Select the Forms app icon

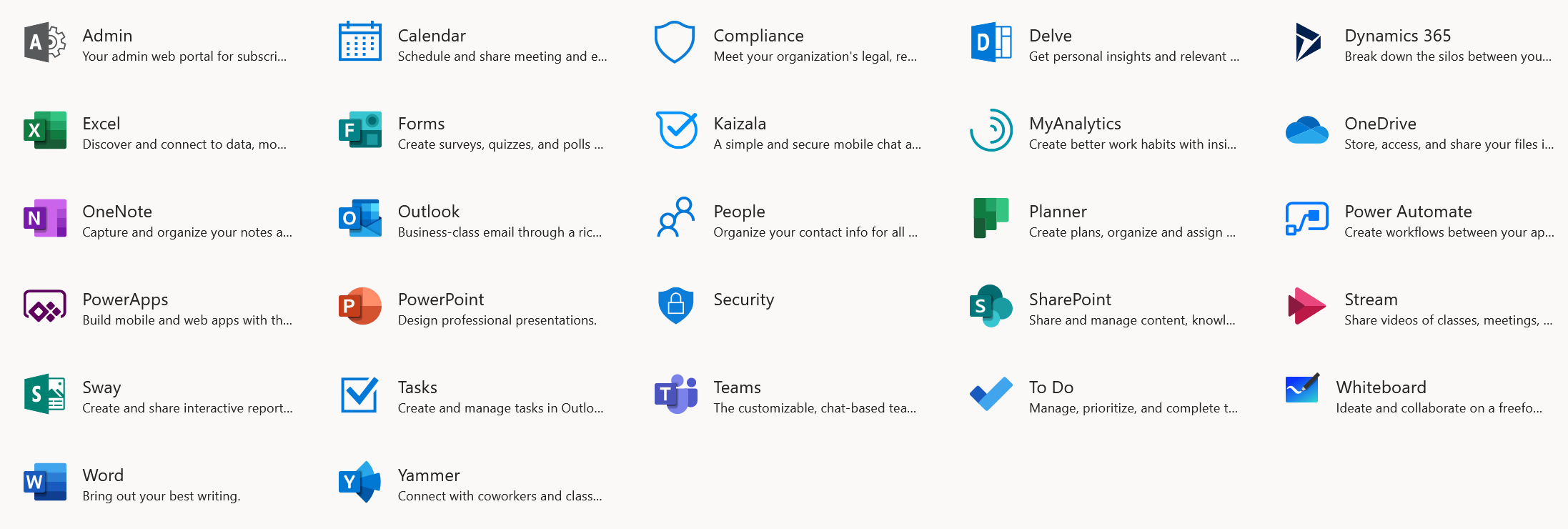pyautogui.click(x=360, y=129)
